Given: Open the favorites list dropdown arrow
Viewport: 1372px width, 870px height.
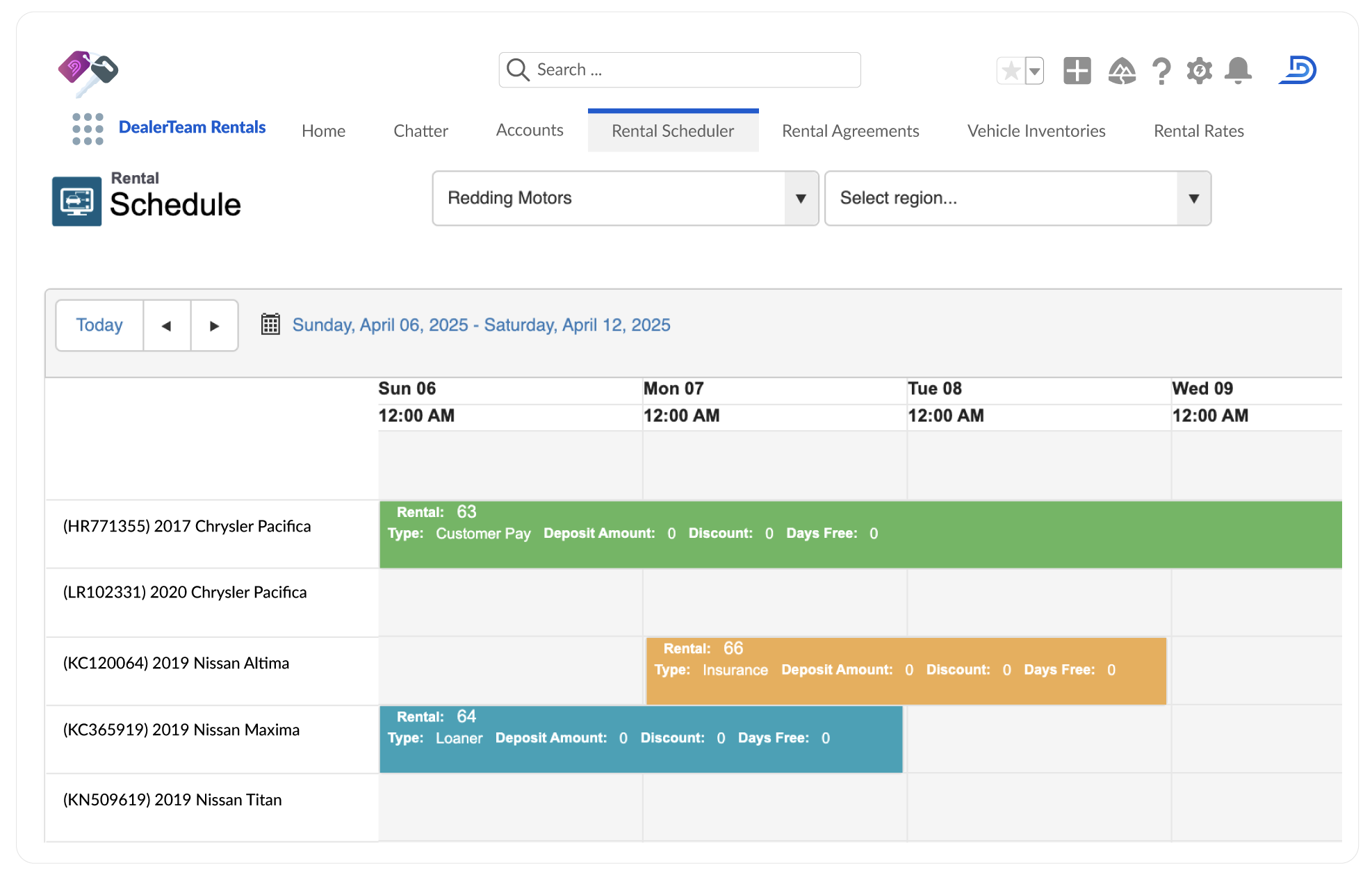Looking at the screenshot, I should click(x=1035, y=71).
